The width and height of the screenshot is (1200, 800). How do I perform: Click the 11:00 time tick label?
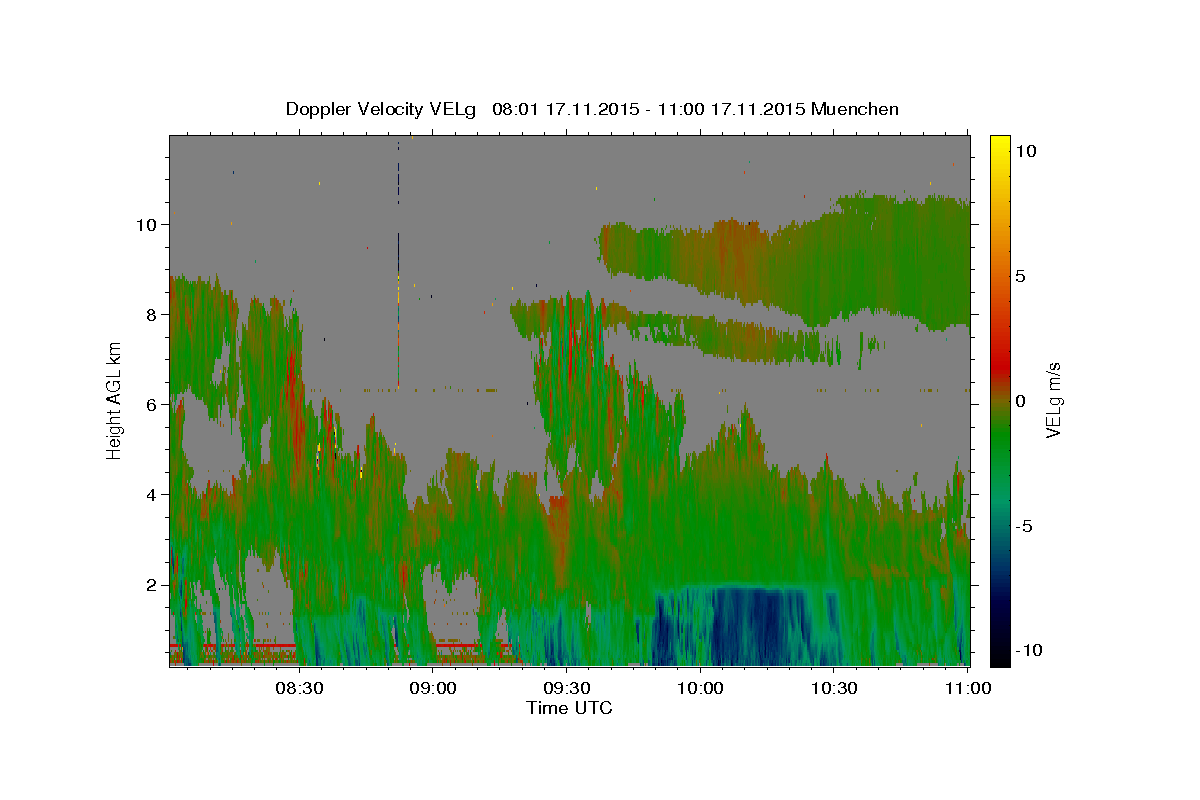click(967, 688)
